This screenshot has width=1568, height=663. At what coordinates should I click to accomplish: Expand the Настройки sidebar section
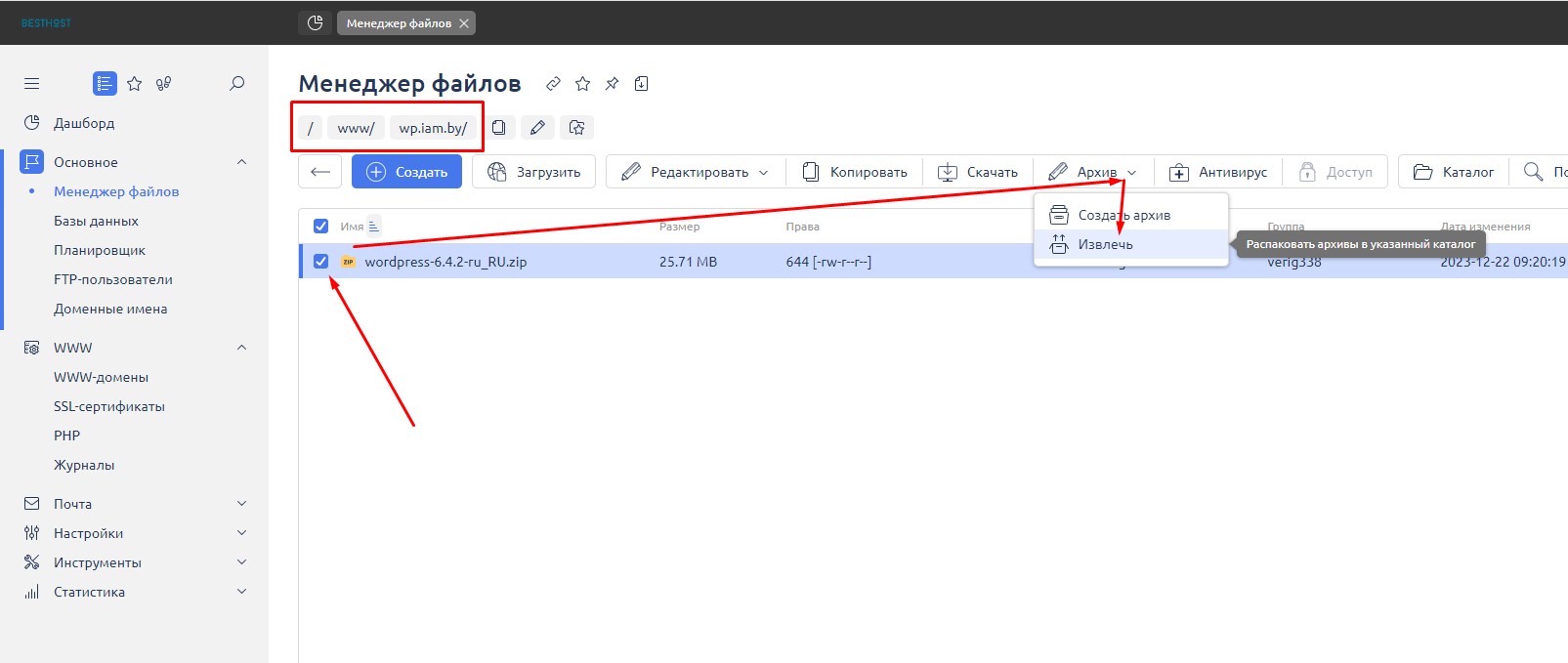(x=241, y=533)
